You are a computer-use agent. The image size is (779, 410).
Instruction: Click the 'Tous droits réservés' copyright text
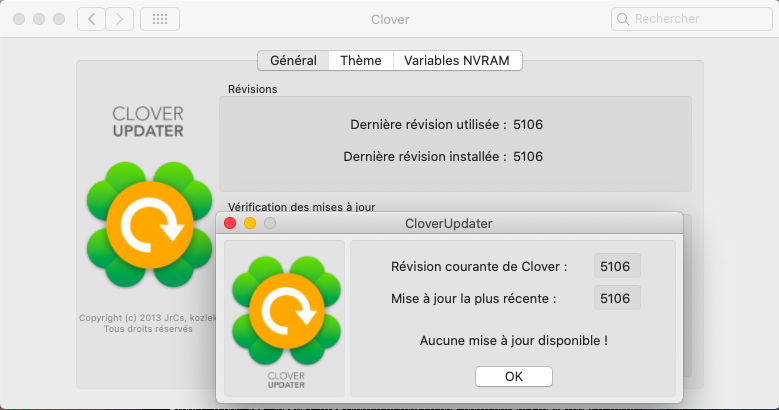148,329
